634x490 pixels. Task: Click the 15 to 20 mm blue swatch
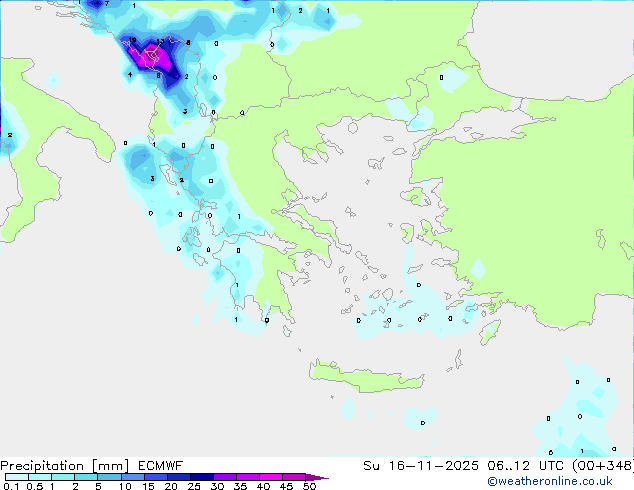coord(155,477)
